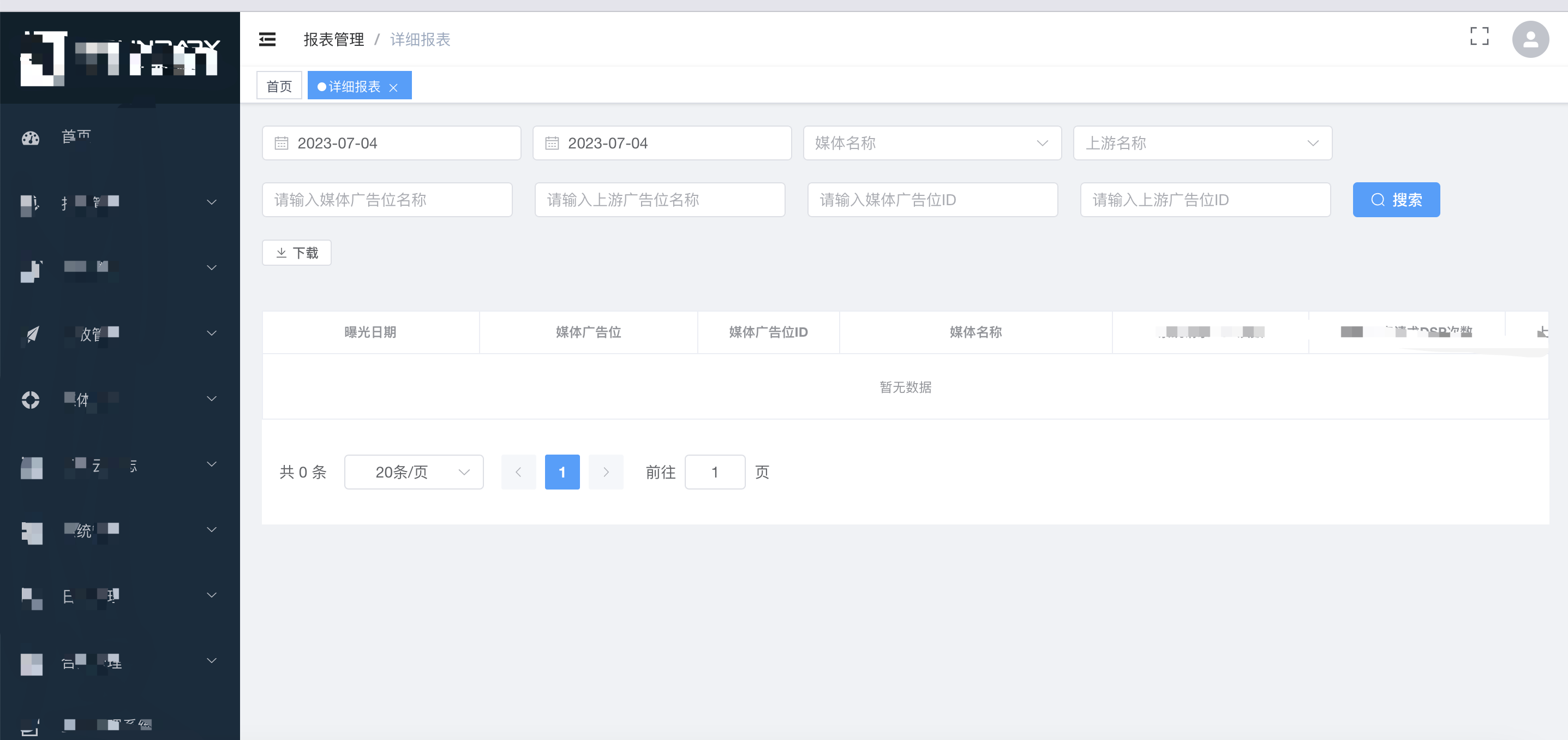The height and width of the screenshot is (740, 1568).
Task: Click 详细报表 breadcrumb
Action: (420, 40)
